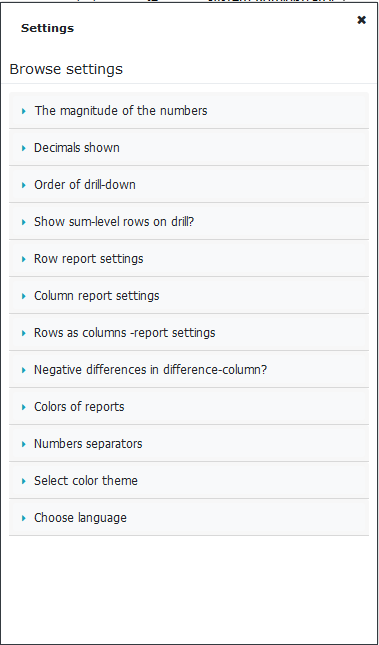
Task: Click the arrow icon beside Decimals shown
Action: [24, 148]
